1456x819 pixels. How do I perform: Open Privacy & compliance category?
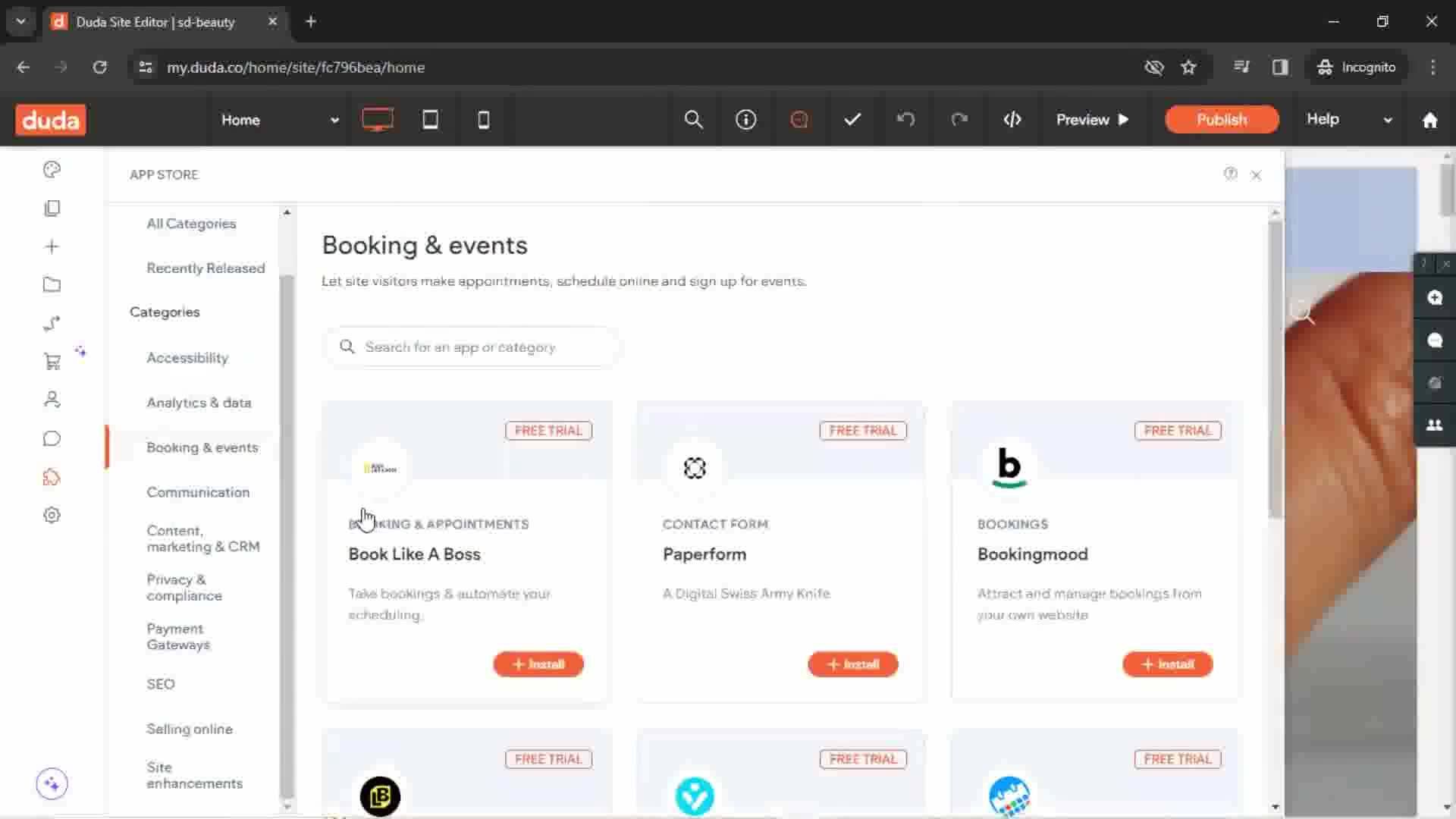184,588
